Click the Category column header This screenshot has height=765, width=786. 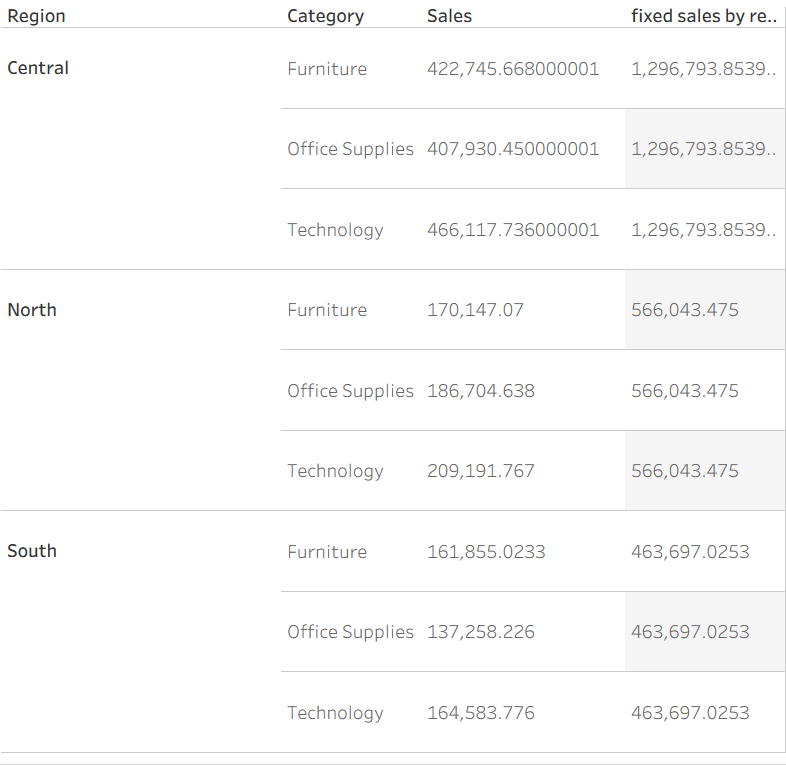point(325,16)
